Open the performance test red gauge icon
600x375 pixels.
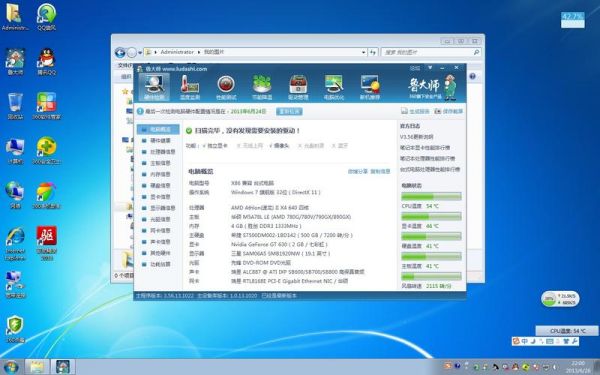click(226, 87)
